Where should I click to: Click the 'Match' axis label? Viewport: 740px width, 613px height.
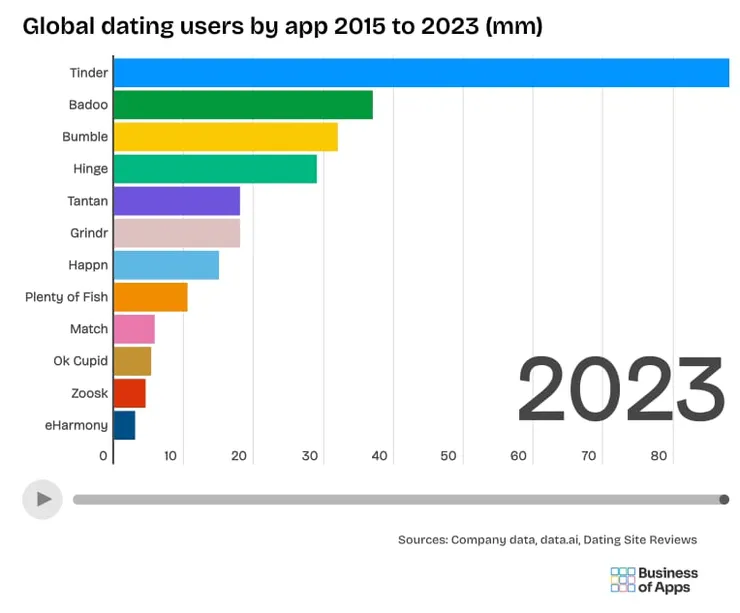click(89, 329)
